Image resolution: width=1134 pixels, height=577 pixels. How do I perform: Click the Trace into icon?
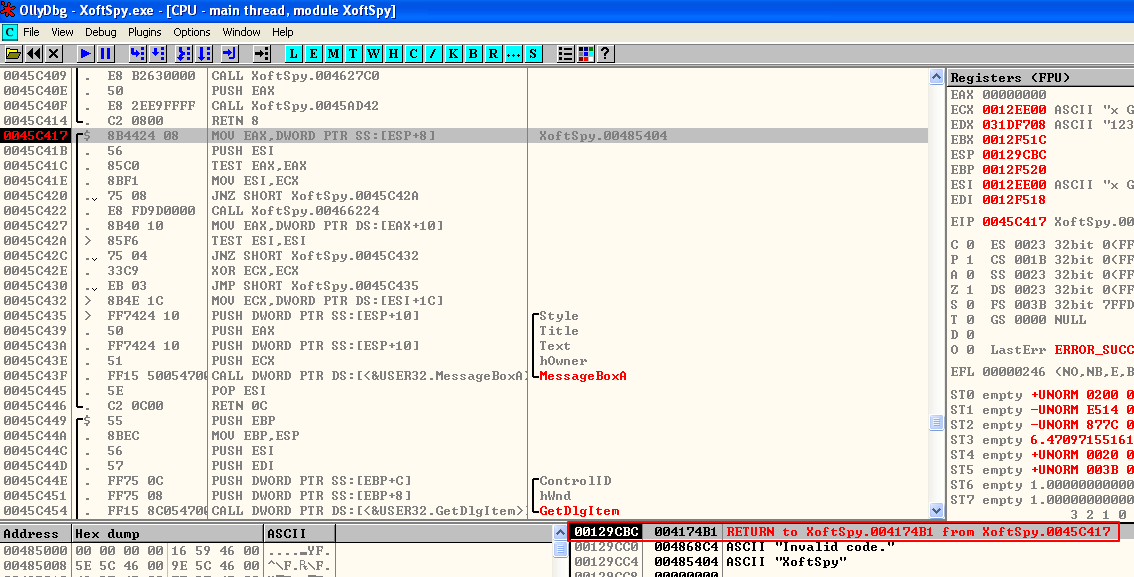click(184, 54)
